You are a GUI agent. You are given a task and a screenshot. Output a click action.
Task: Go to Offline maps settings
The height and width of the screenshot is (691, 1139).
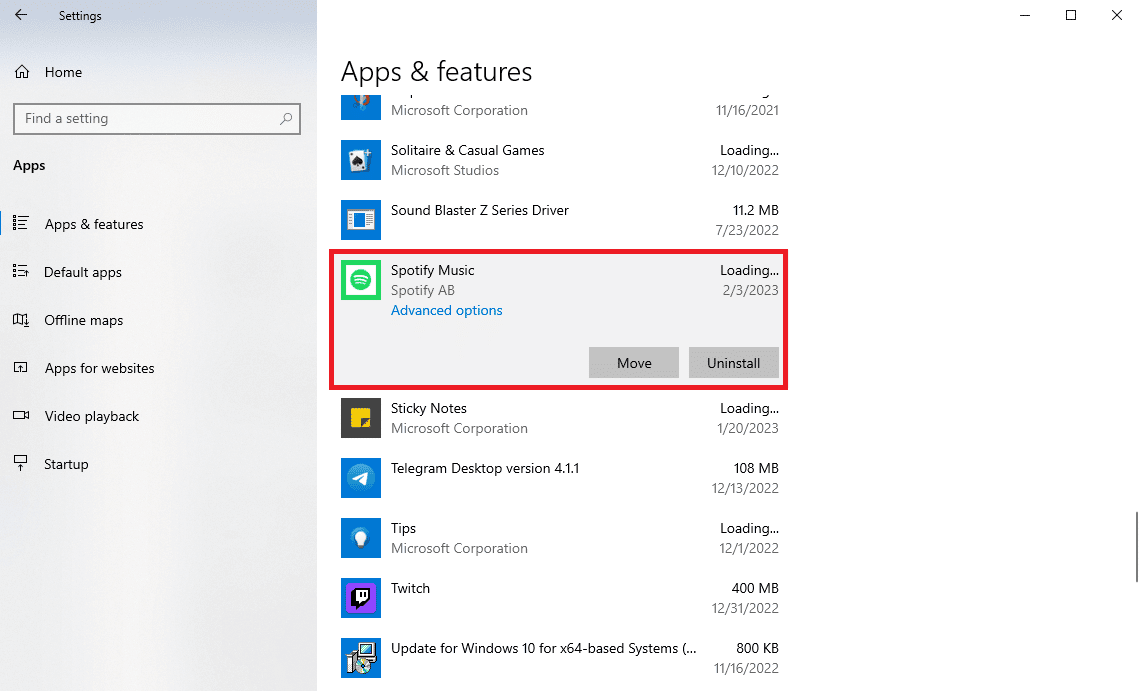click(x=84, y=320)
